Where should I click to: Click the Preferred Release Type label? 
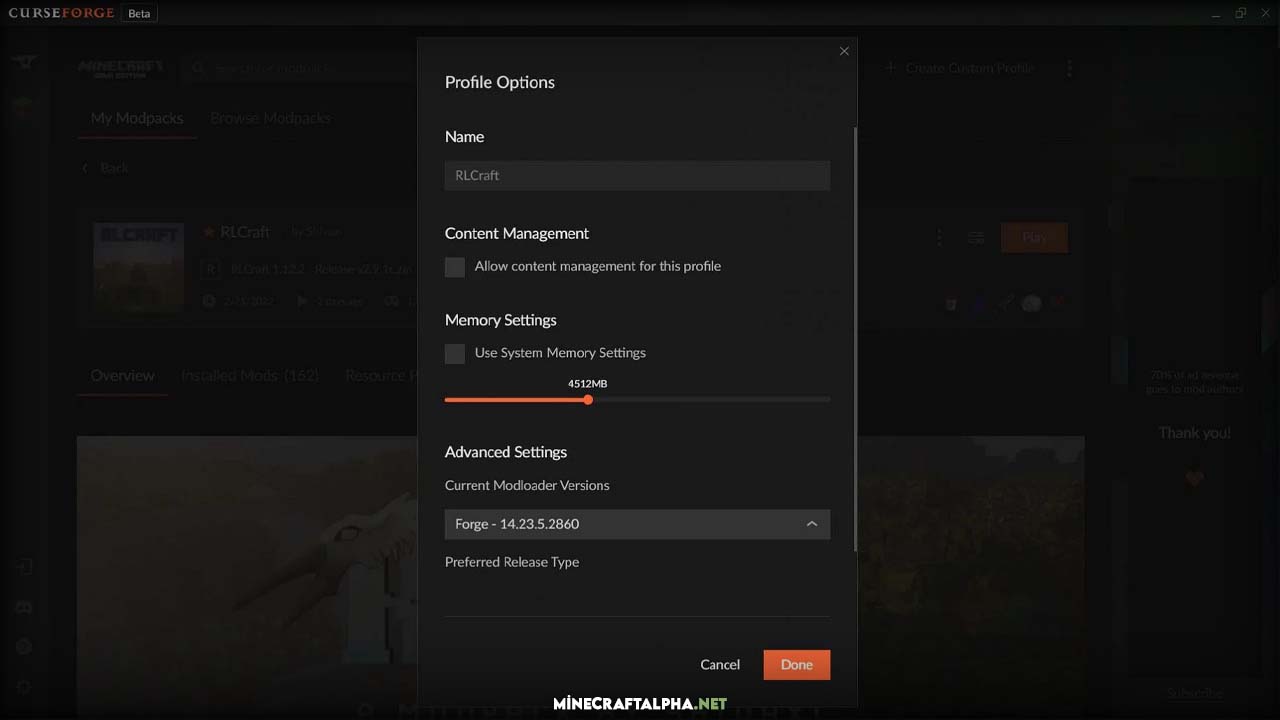click(x=512, y=562)
